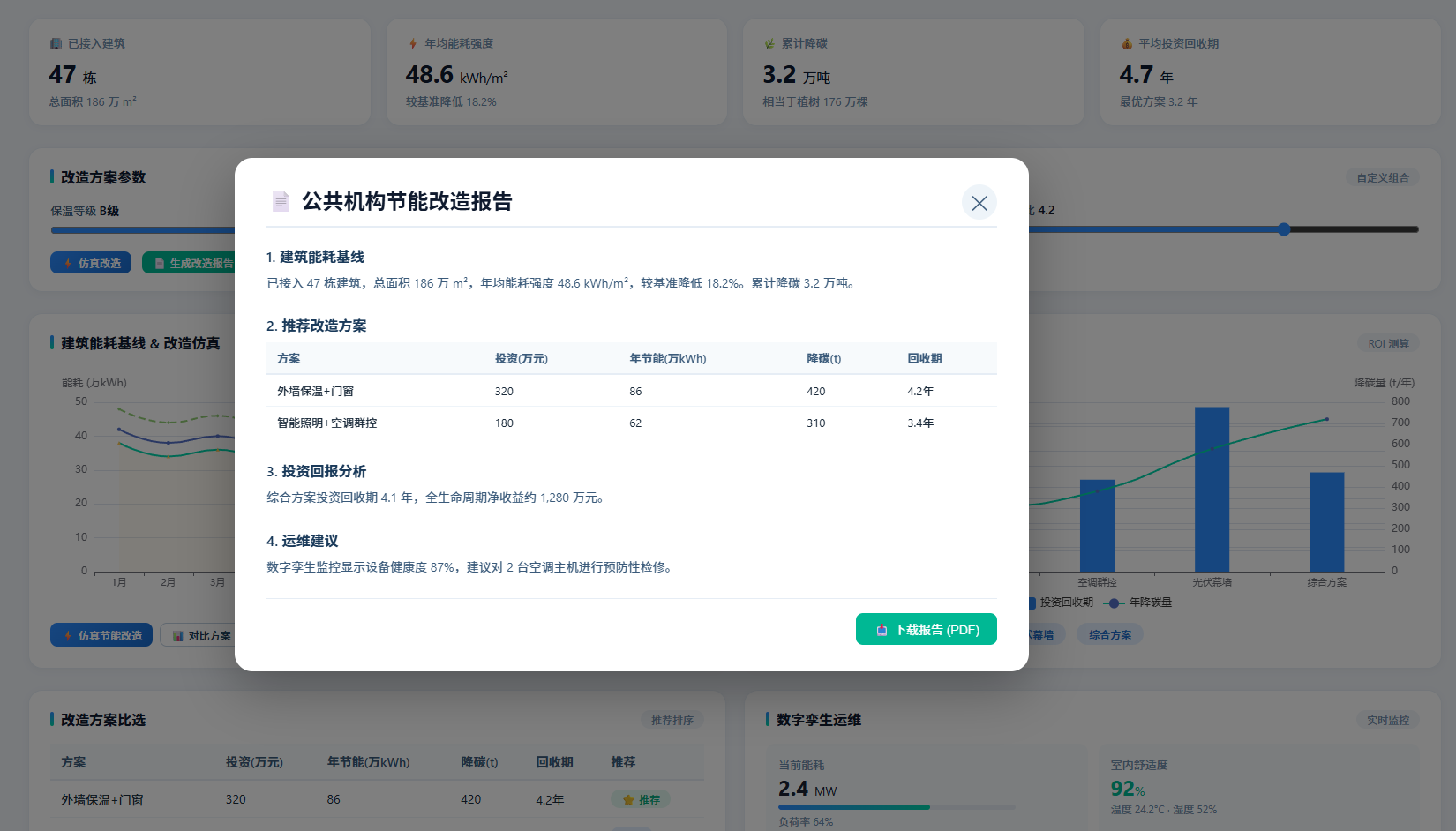Click the leaf icon next to 累计降碳
Viewport: 1456px width, 831px height.
(769, 43)
